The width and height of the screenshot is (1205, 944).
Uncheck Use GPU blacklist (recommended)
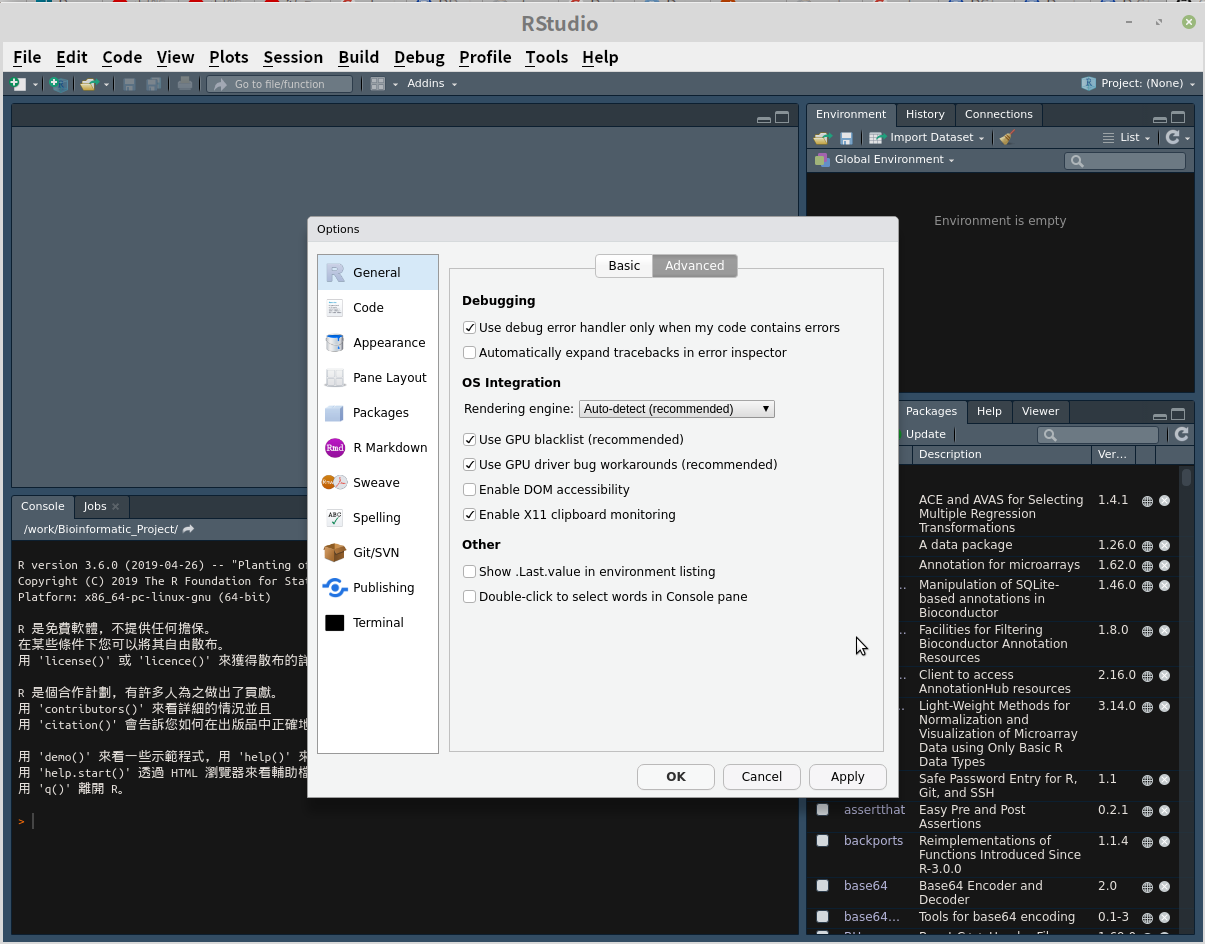(x=469, y=439)
